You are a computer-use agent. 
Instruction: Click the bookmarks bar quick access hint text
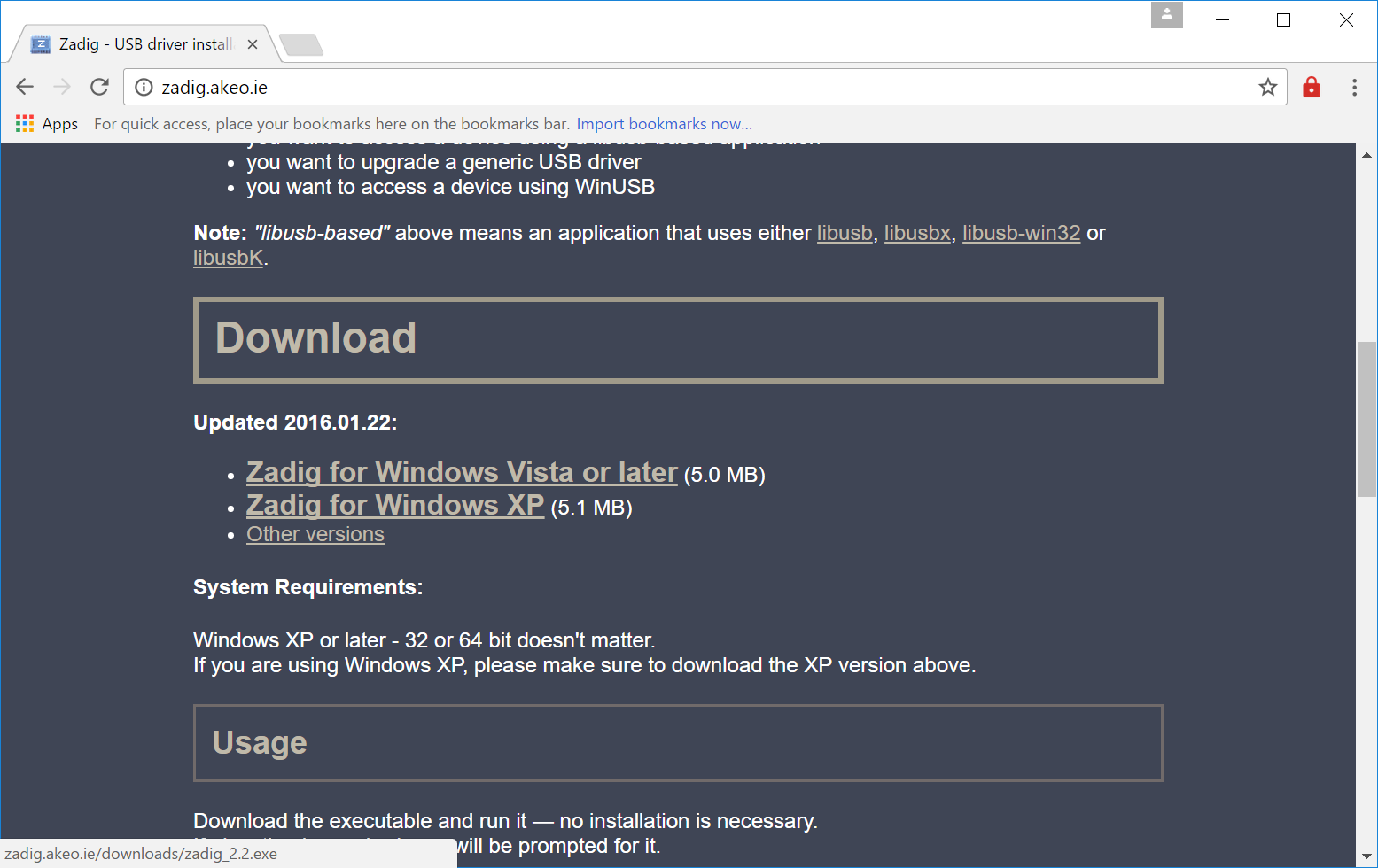pos(331,124)
